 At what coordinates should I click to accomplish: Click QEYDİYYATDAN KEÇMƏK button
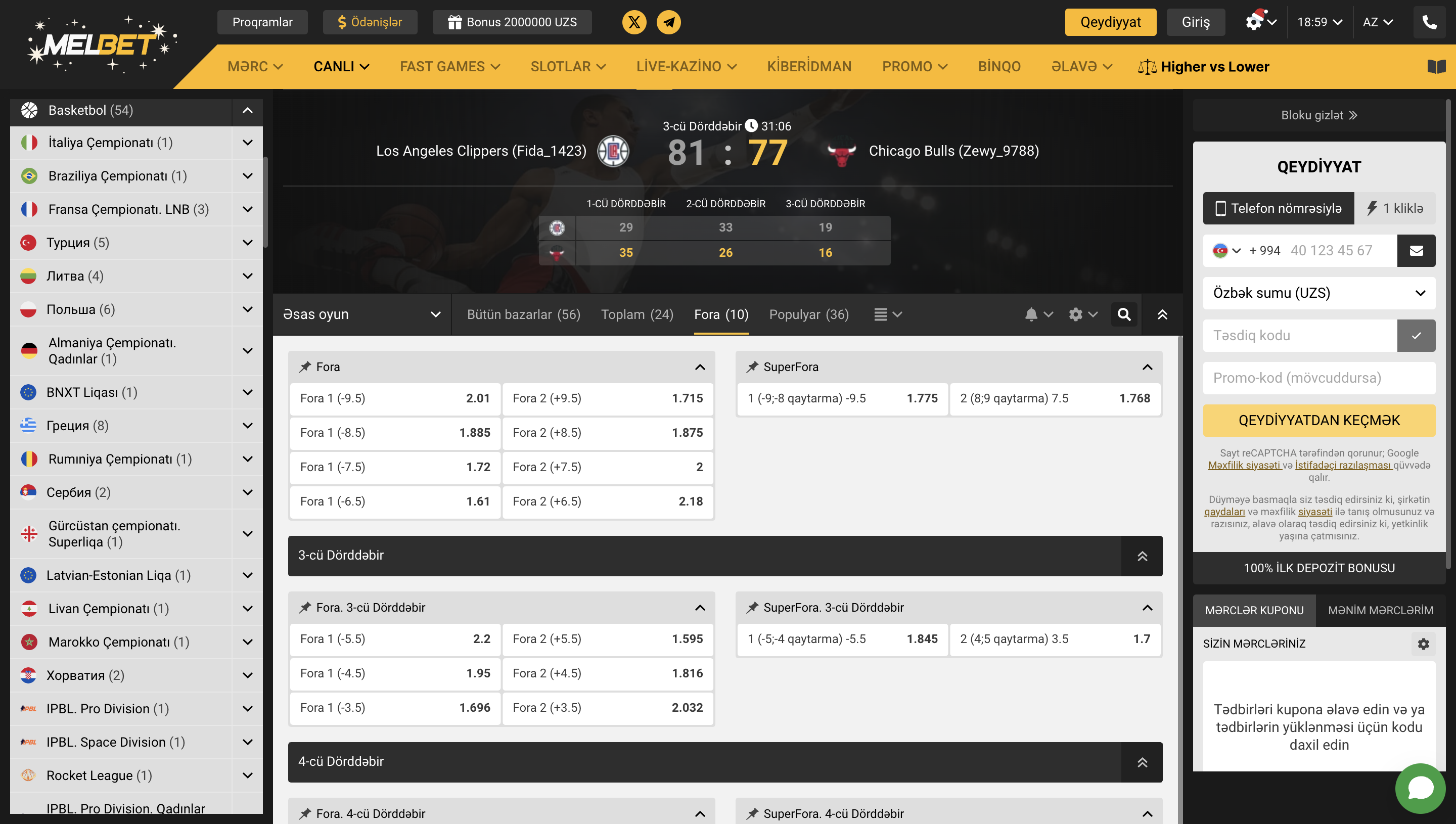1318,420
